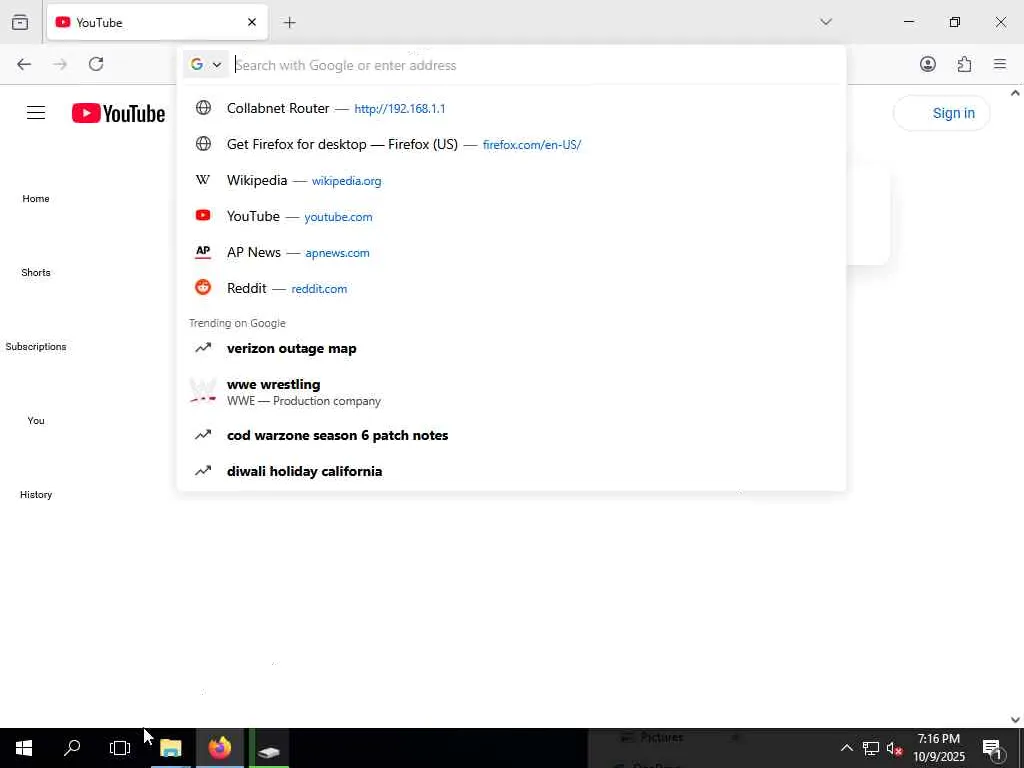
Task: Open the network status tray icon
Action: (x=871, y=748)
